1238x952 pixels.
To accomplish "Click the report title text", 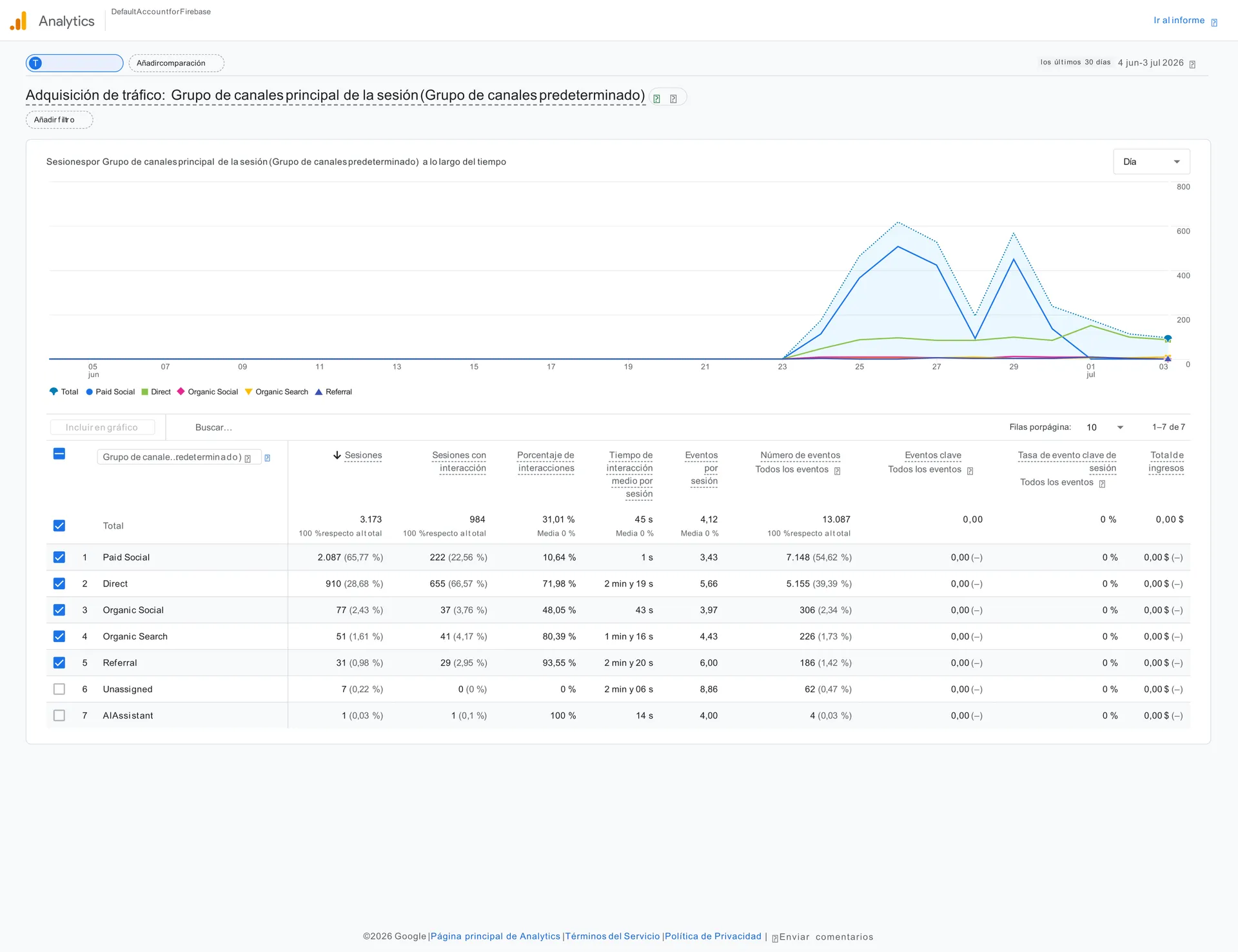I will tap(335, 95).
